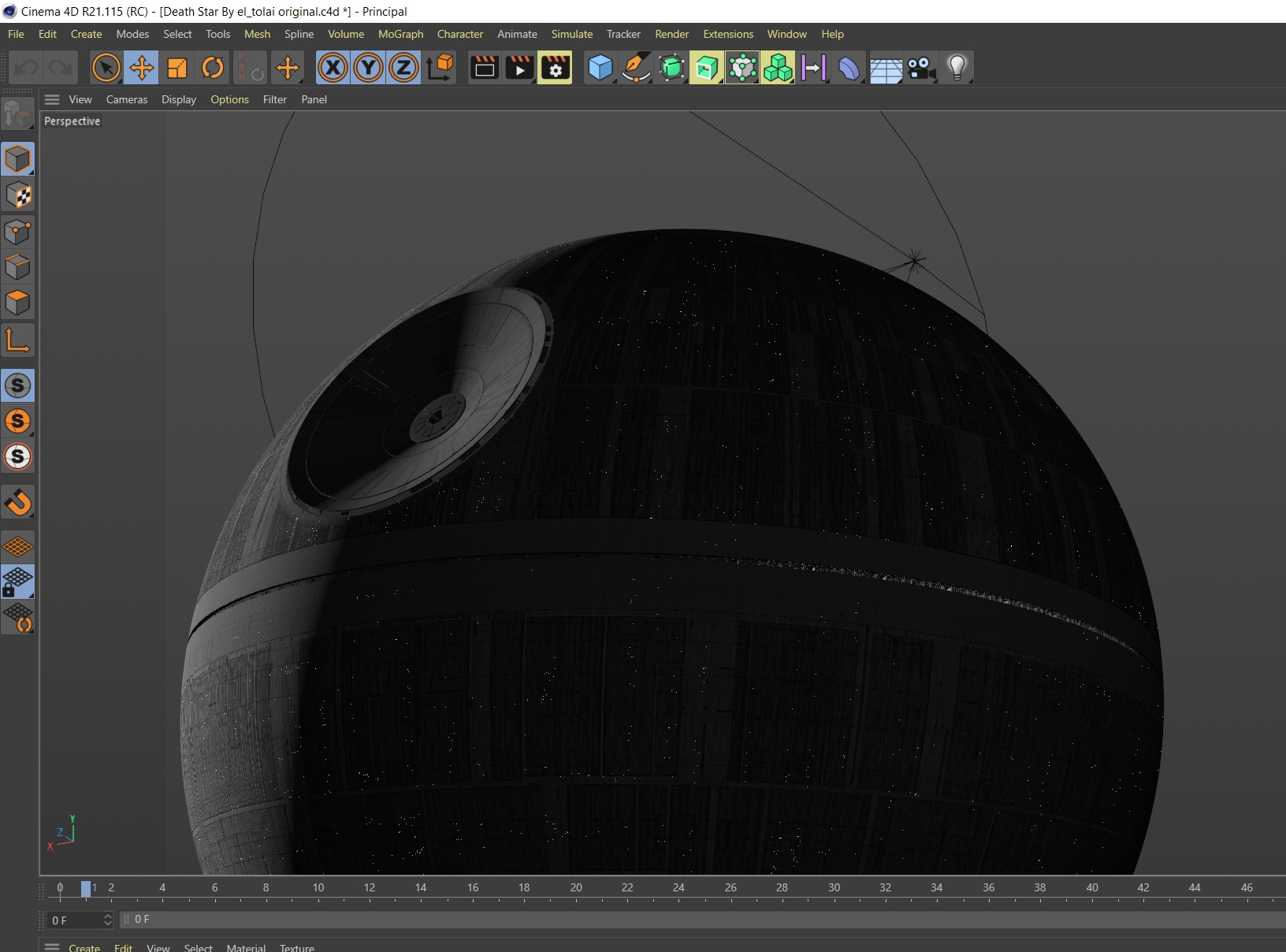
Task: Toggle Y axis lock
Action: [x=369, y=68]
